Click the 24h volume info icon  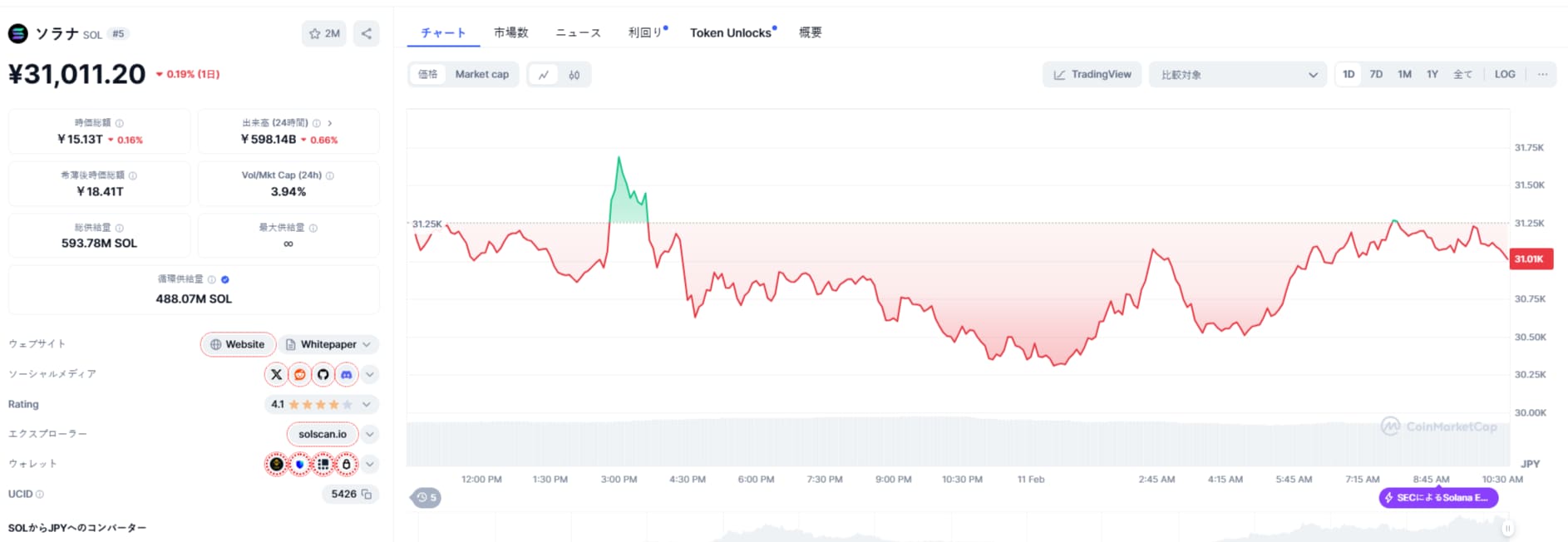316,123
